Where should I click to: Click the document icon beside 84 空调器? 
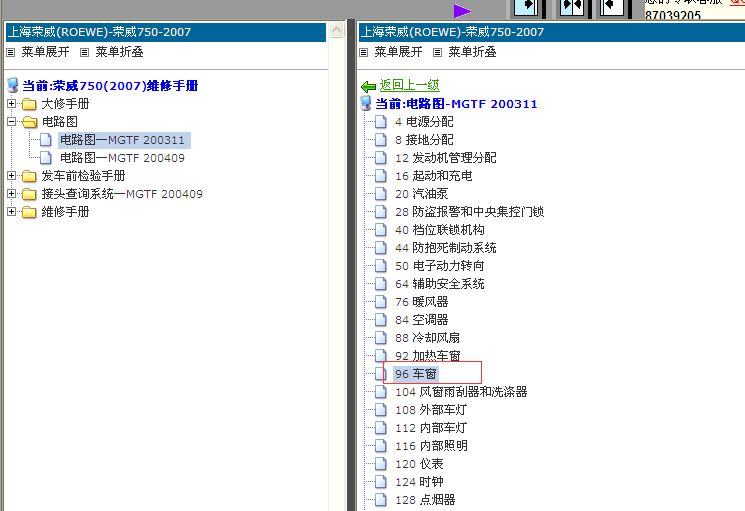(x=381, y=320)
